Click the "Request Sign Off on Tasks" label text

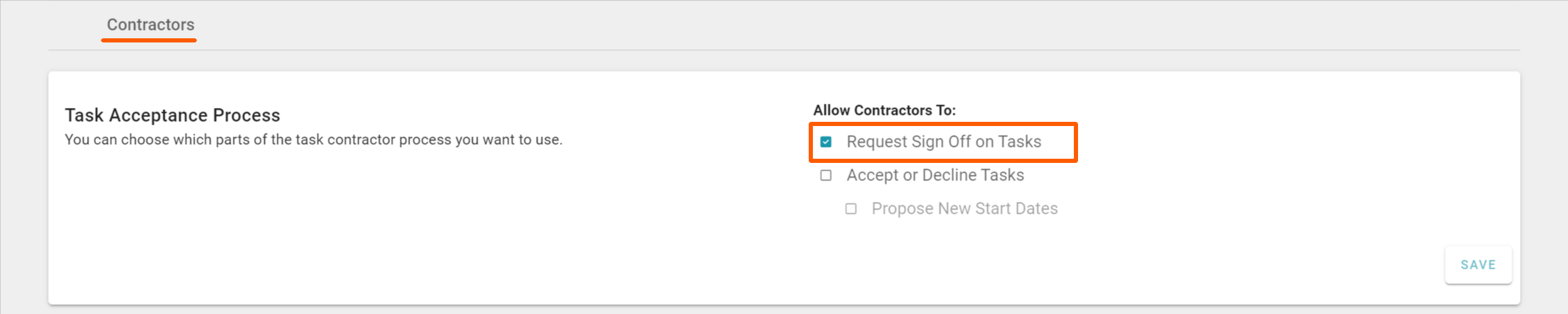(944, 142)
